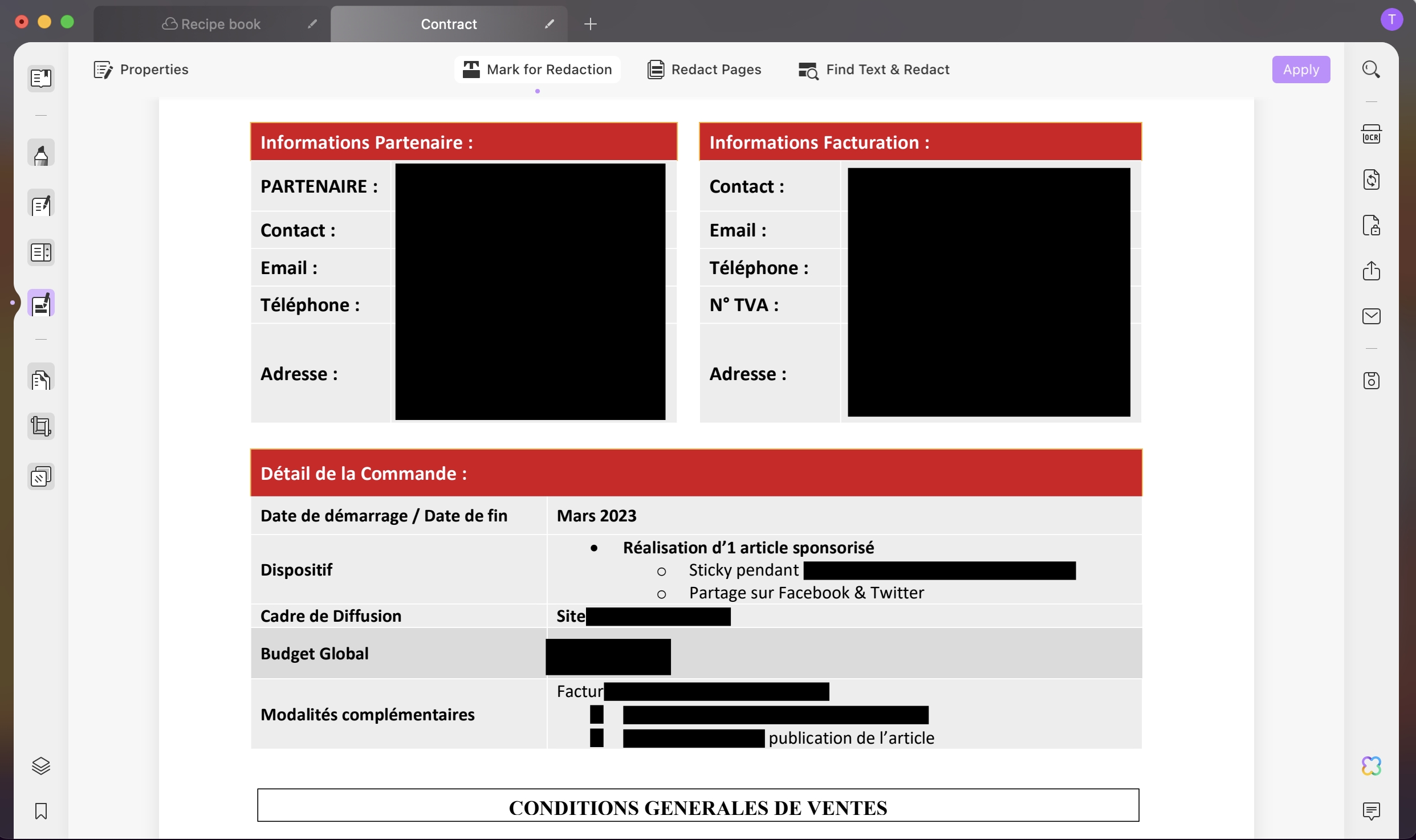Select Find Text & Redact
Screen dimensions: 1416x840
(x=874, y=70)
